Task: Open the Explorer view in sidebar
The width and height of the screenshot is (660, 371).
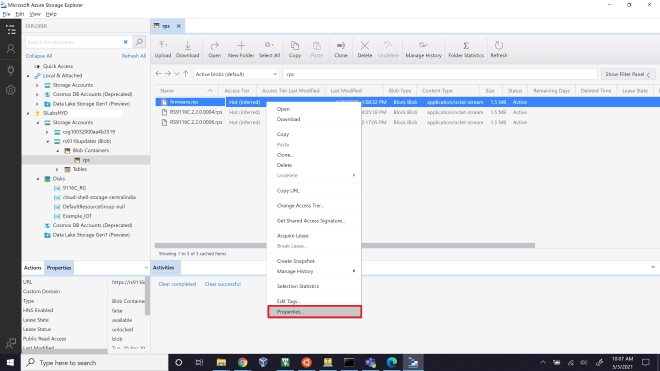Action: [x=11, y=30]
